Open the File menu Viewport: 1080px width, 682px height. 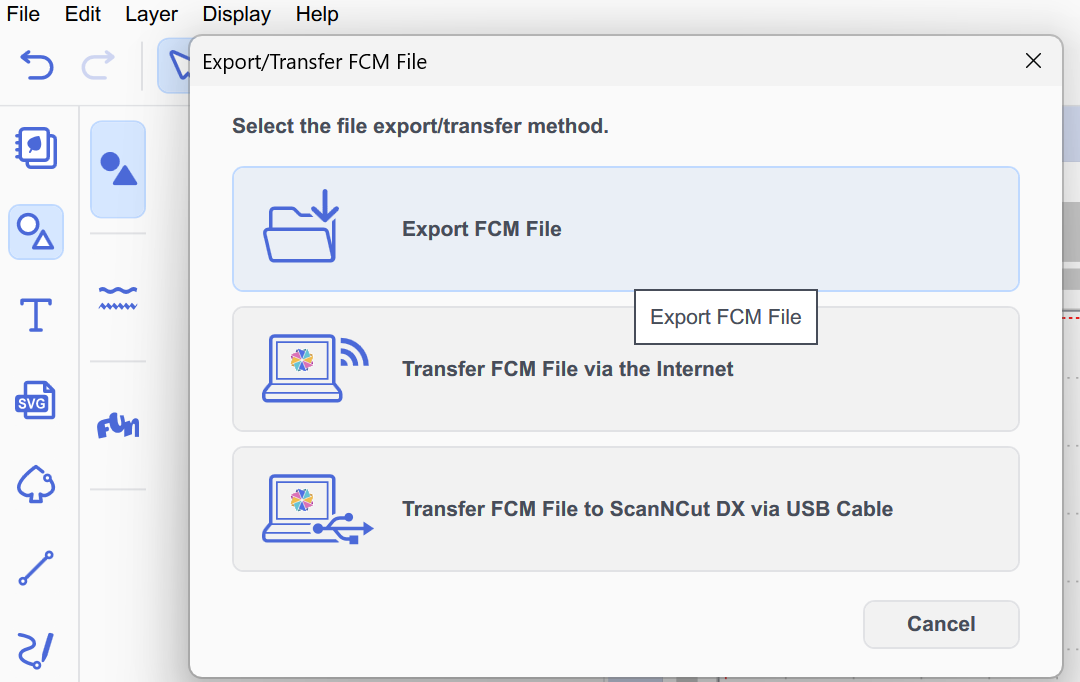(x=23, y=14)
